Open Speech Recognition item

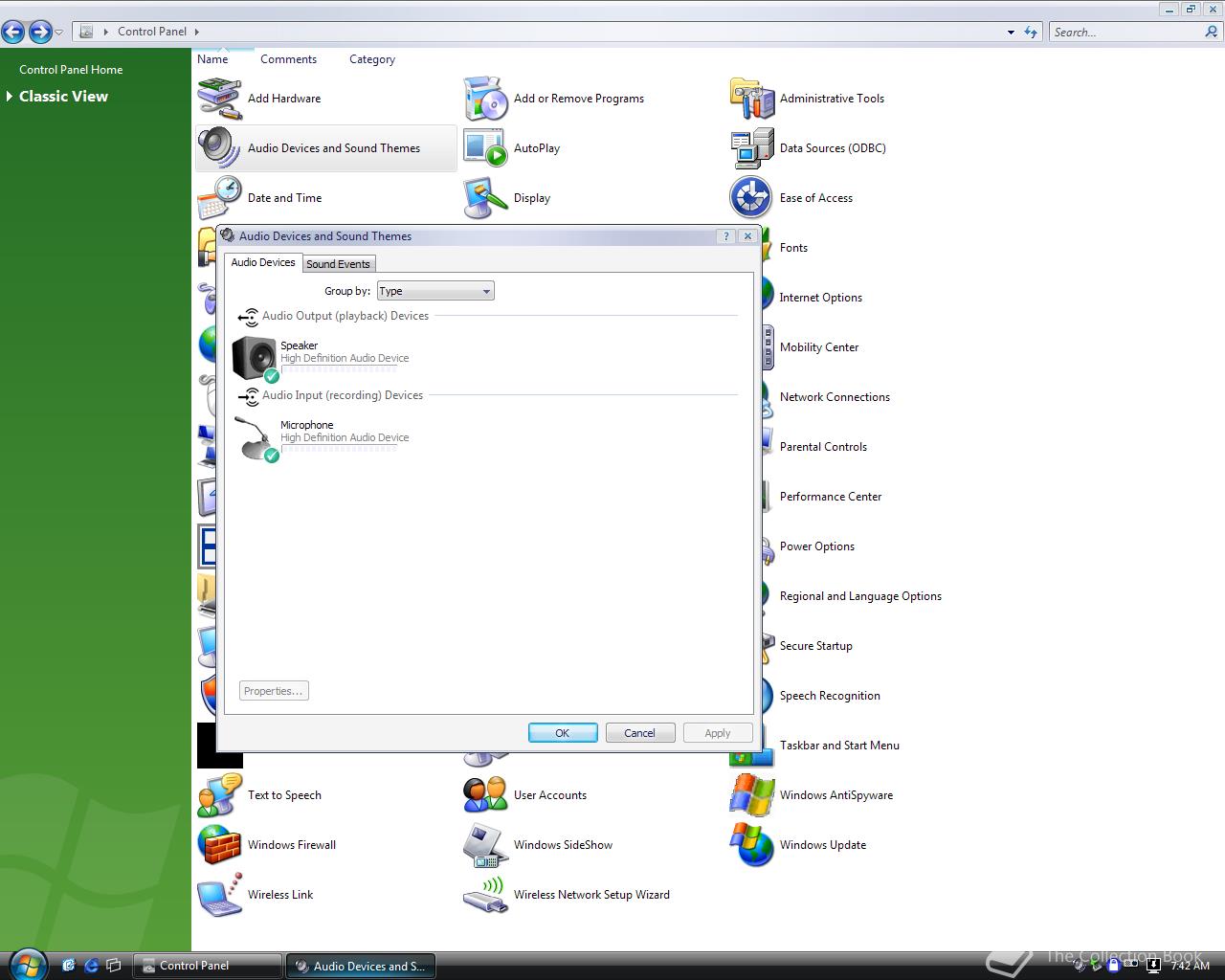click(x=830, y=696)
